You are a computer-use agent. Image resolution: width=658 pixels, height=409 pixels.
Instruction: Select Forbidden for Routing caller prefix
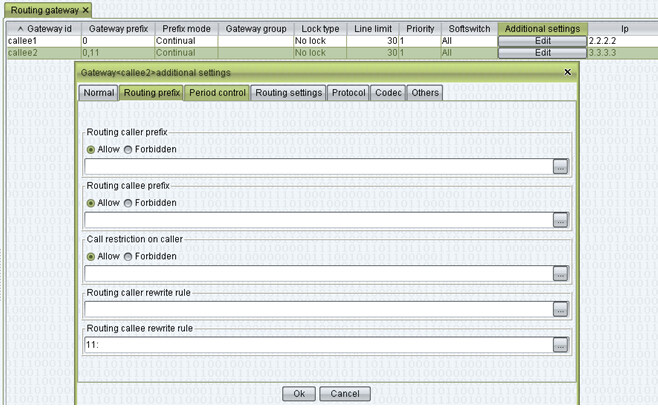[x=128, y=150]
